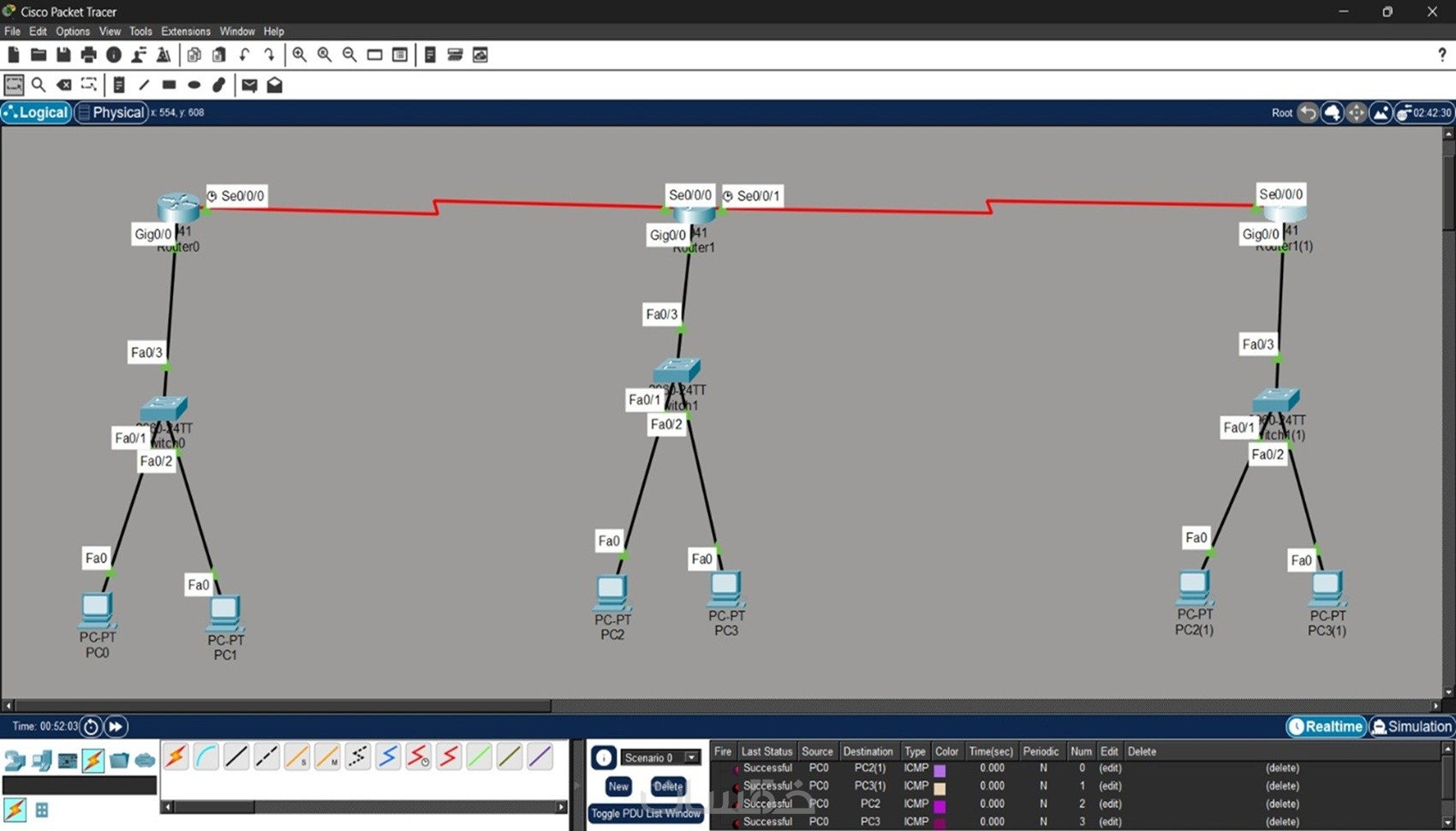
Task: Create a new file from toolbar
Action: click(14, 55)
